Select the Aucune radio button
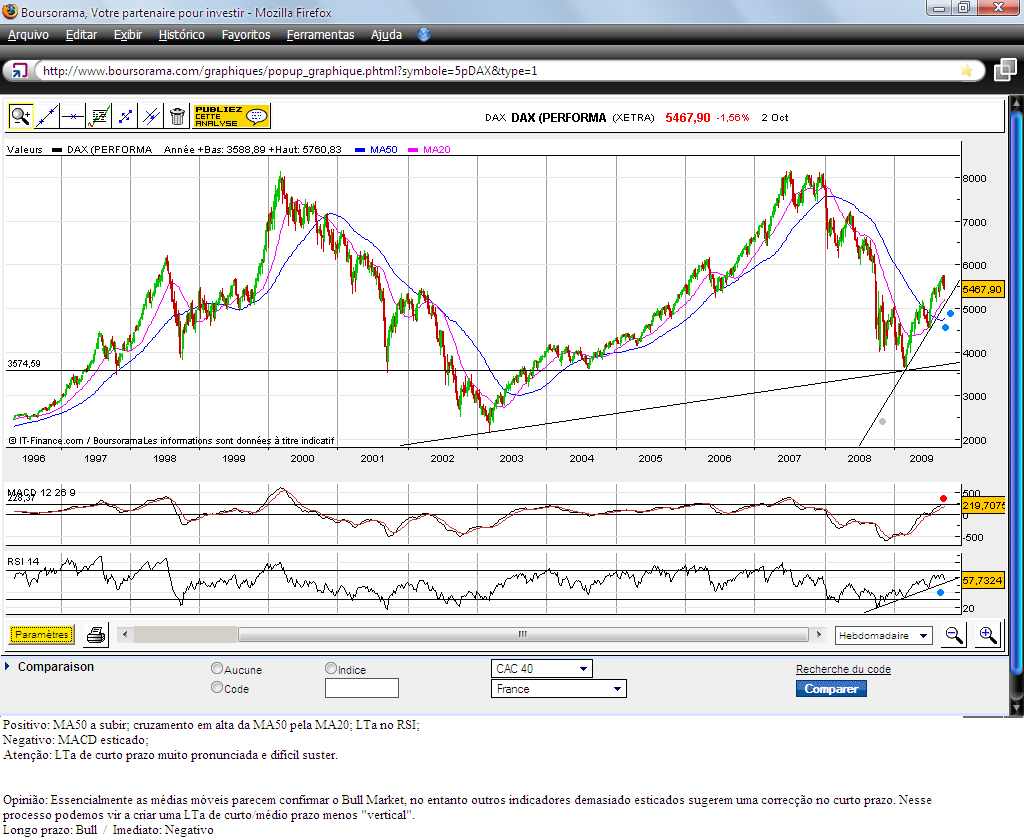Viewport: 1024px width, 840px height. (x=217, y=668)
